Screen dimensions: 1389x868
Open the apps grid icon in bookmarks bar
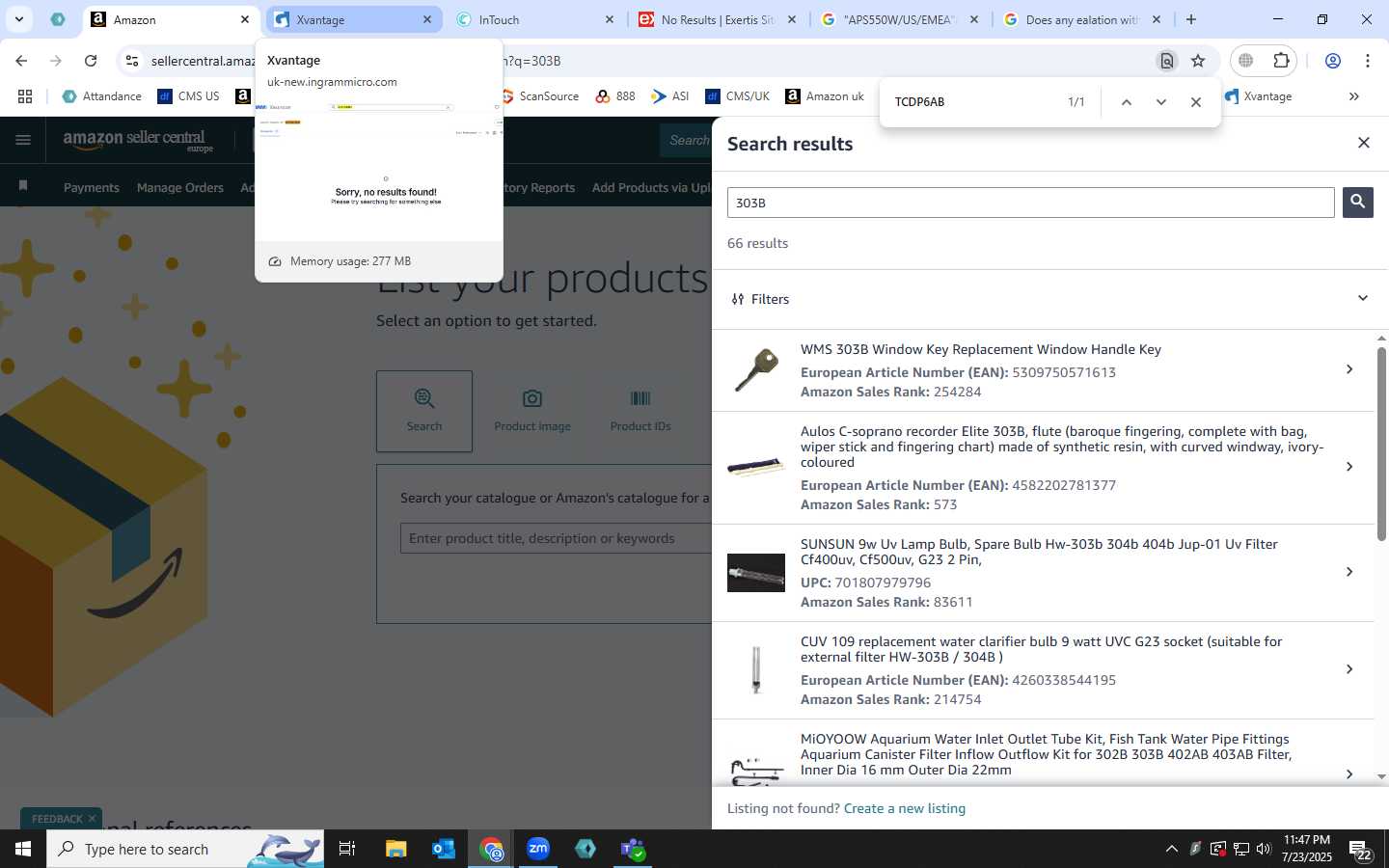[x=25, y=96]
